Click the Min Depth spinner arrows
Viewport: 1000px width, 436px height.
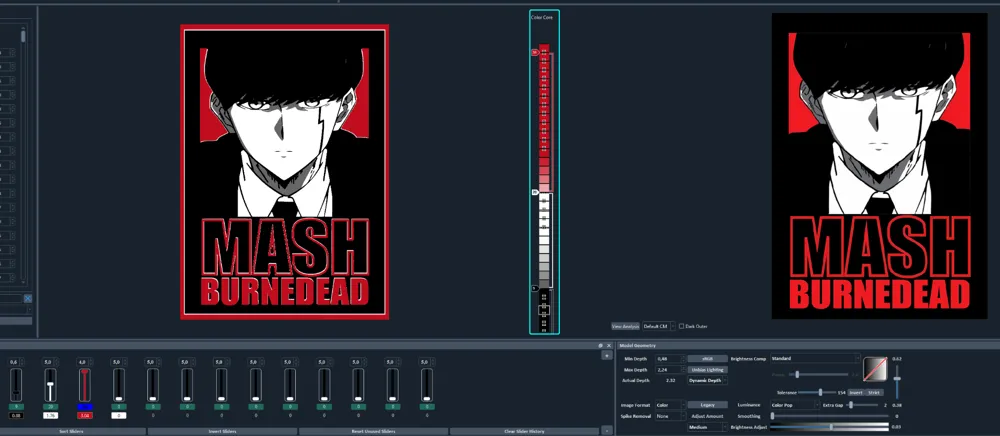point(684,360)
